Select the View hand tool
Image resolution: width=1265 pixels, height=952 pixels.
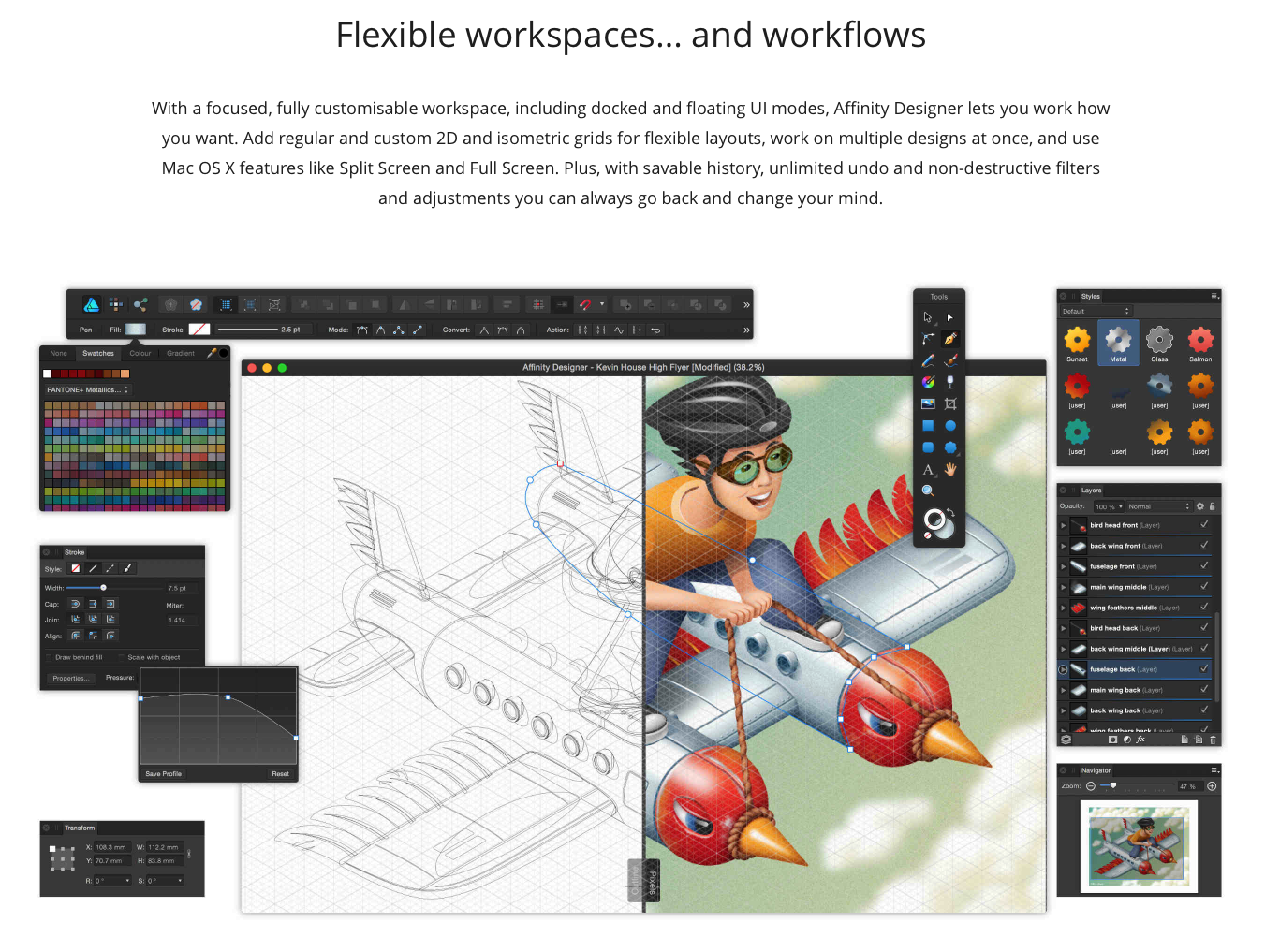click(949, 470)
